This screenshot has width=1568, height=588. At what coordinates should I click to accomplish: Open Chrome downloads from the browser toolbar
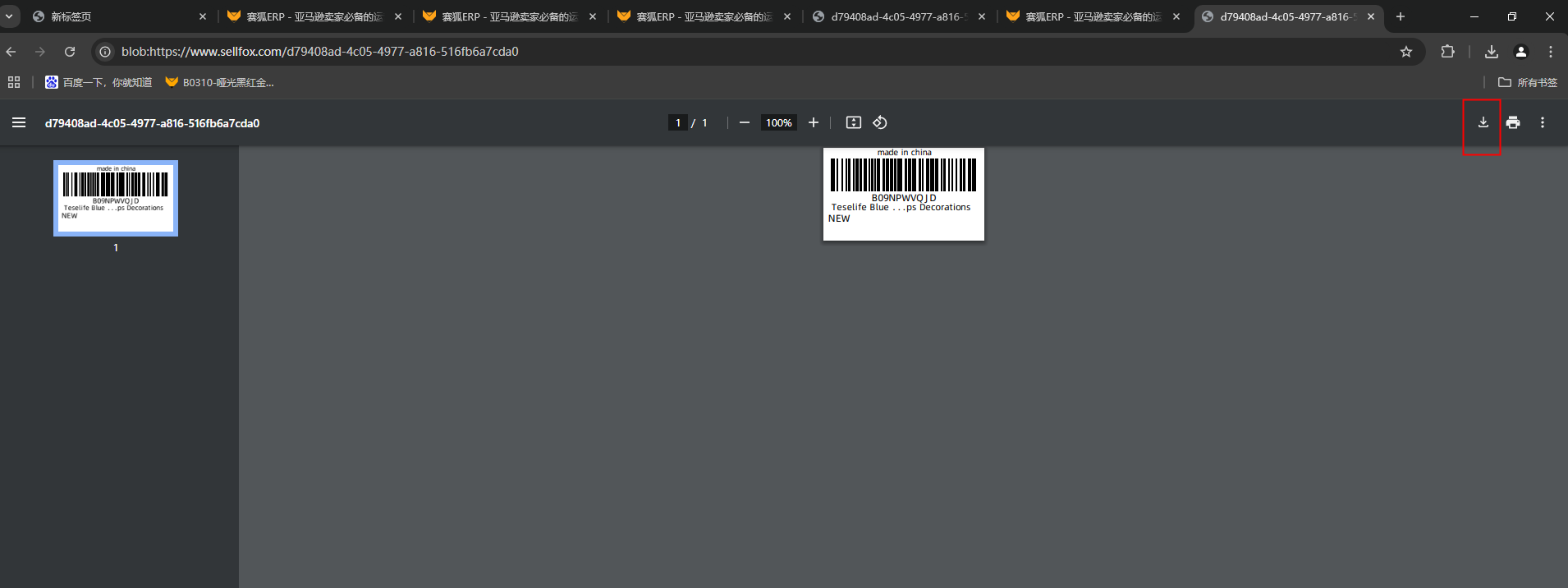click(x=1492, y=52)
